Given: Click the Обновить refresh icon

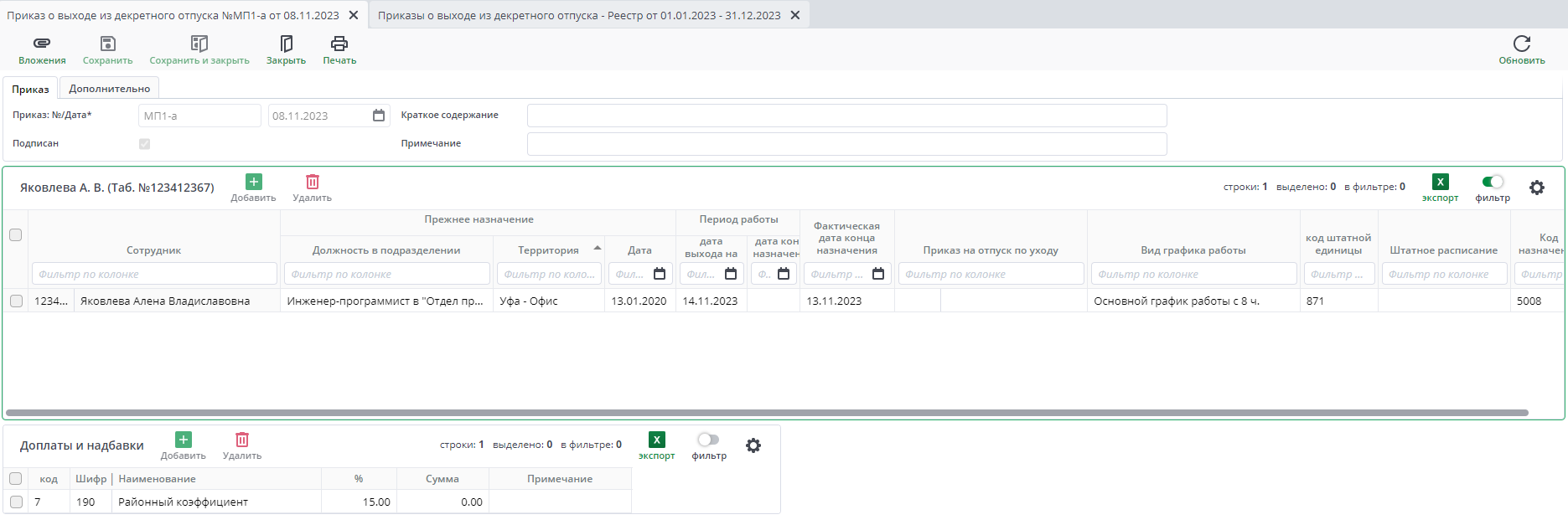Looking at the screenshot, I should (1522, 44).
